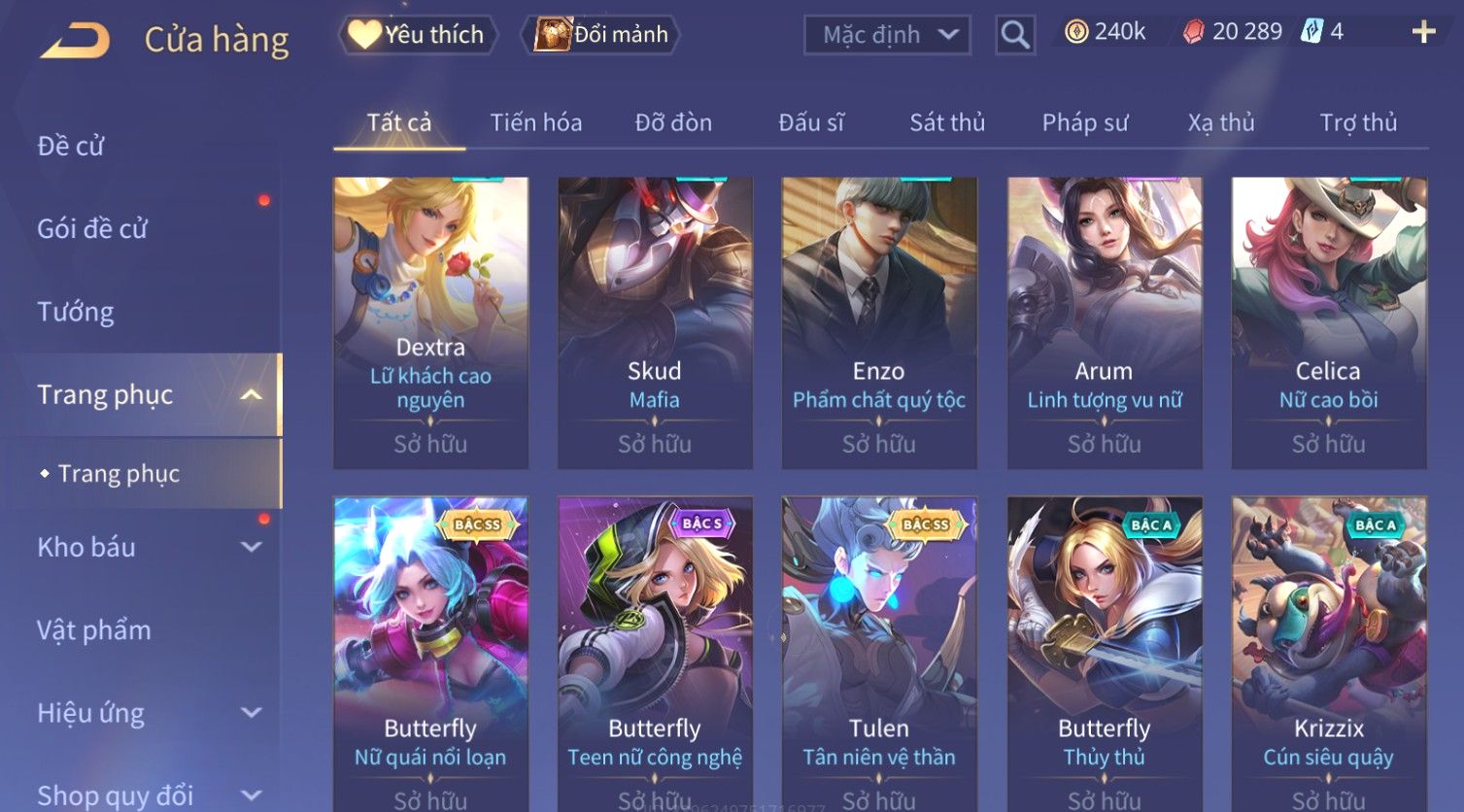Image resolution: width=1464 pixels, height=812 pixels.
Task: Select the Trang phục sub-item
Action: tap(119, 473)
